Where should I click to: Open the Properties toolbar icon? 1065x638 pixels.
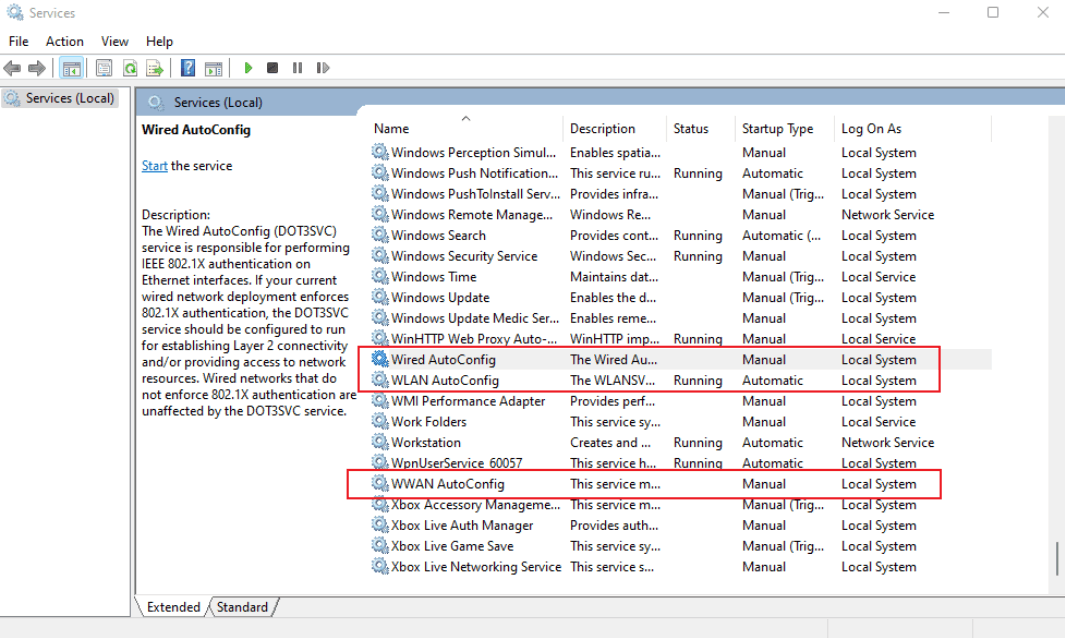[104, 68]
